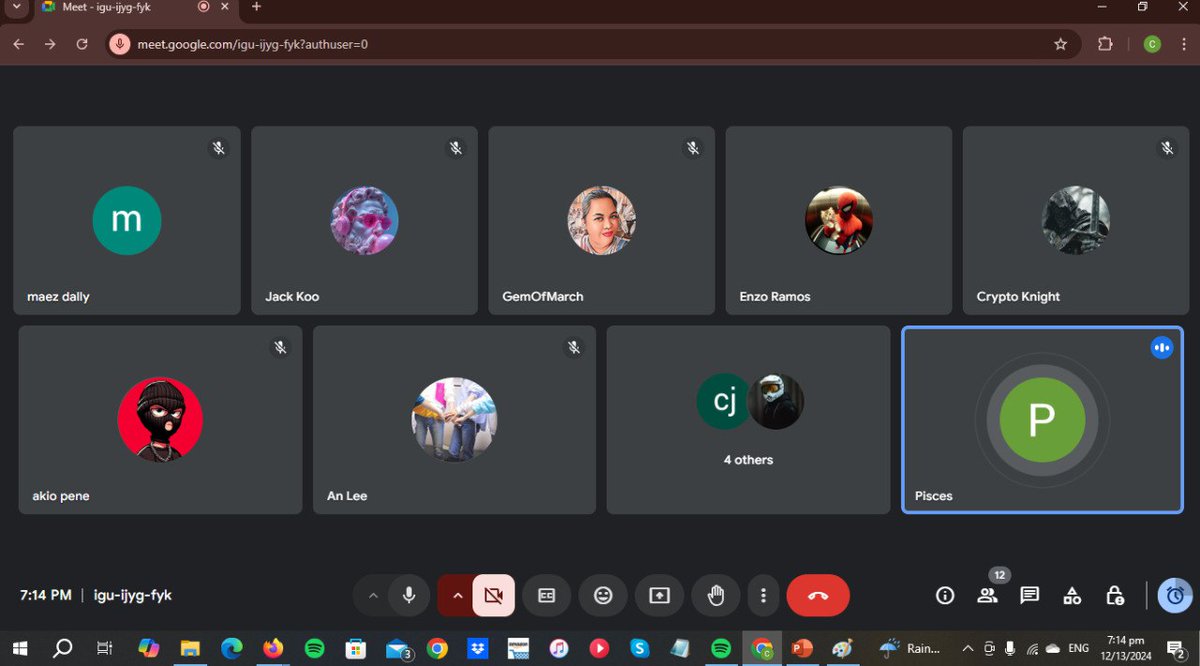Viewport: 1200px width, 666px height.
Task: Open chat with everyone
Action: [x=1030, y=595]
